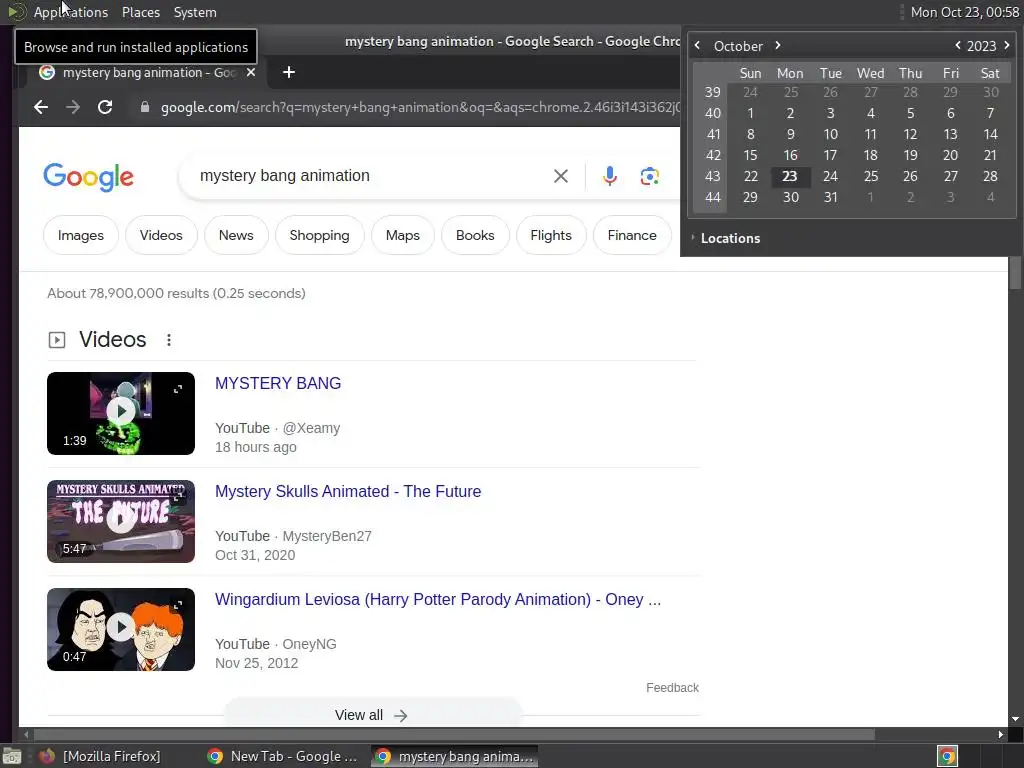Click the MATE logo icon beside Applications
This screenshot has height=768, width=1024.
coord(16,12)
